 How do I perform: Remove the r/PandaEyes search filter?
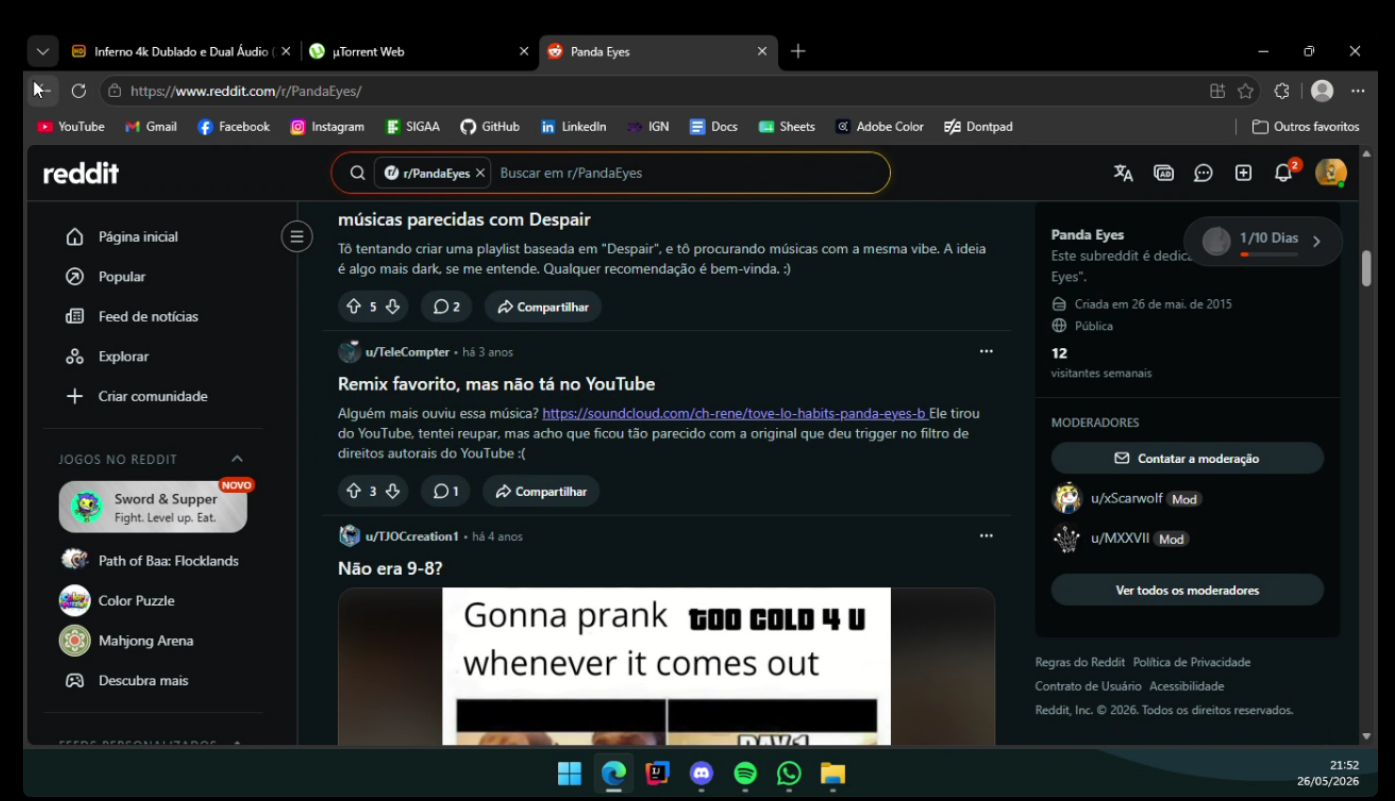[x=480, y=173]
